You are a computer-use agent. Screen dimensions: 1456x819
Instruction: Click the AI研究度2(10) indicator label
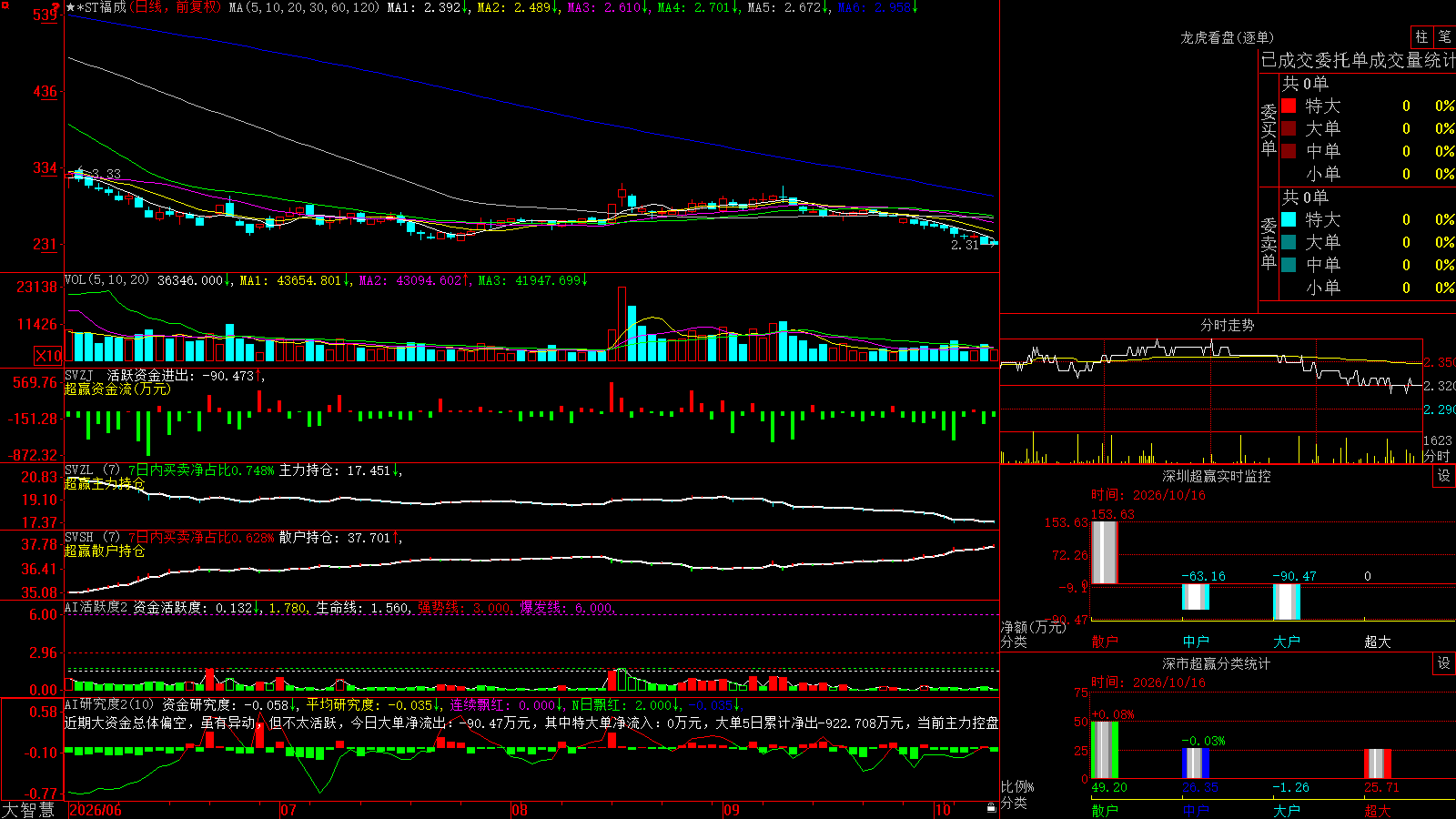click(x=110, y=704)
